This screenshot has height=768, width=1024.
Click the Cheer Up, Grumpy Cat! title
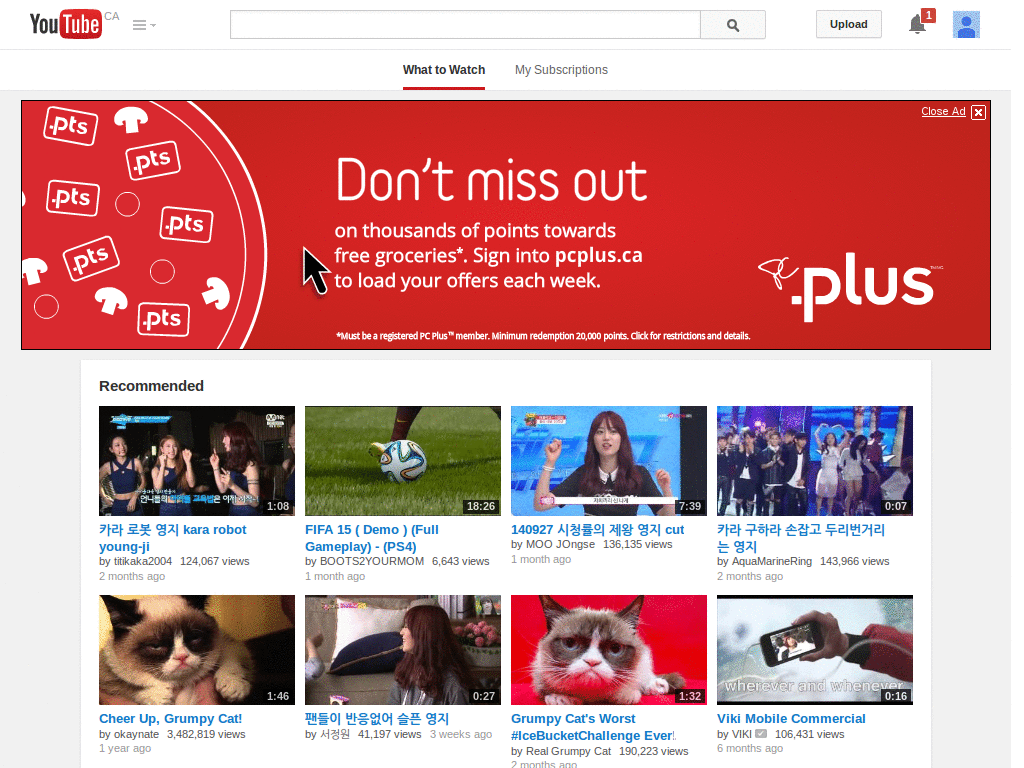170,718
